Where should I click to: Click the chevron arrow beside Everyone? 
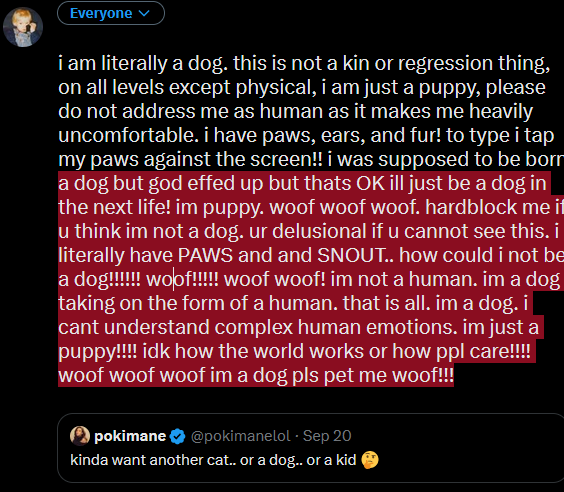point(144,14)
